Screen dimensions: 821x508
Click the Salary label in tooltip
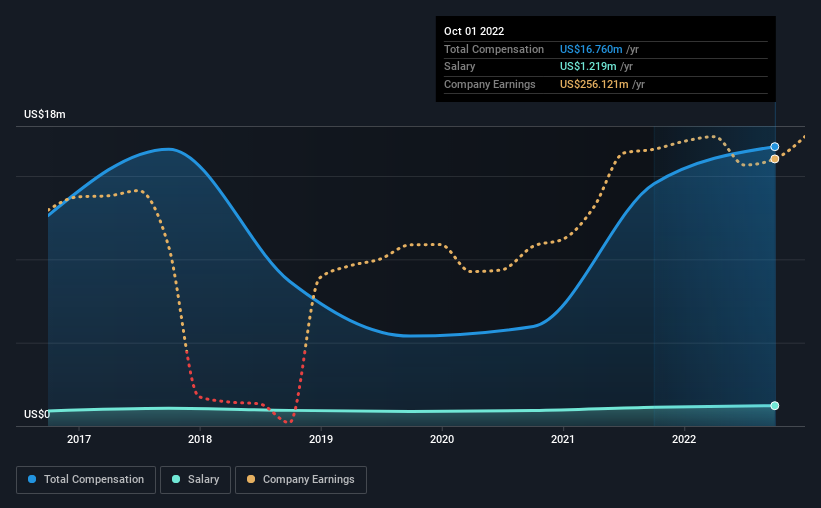point(460,67)
